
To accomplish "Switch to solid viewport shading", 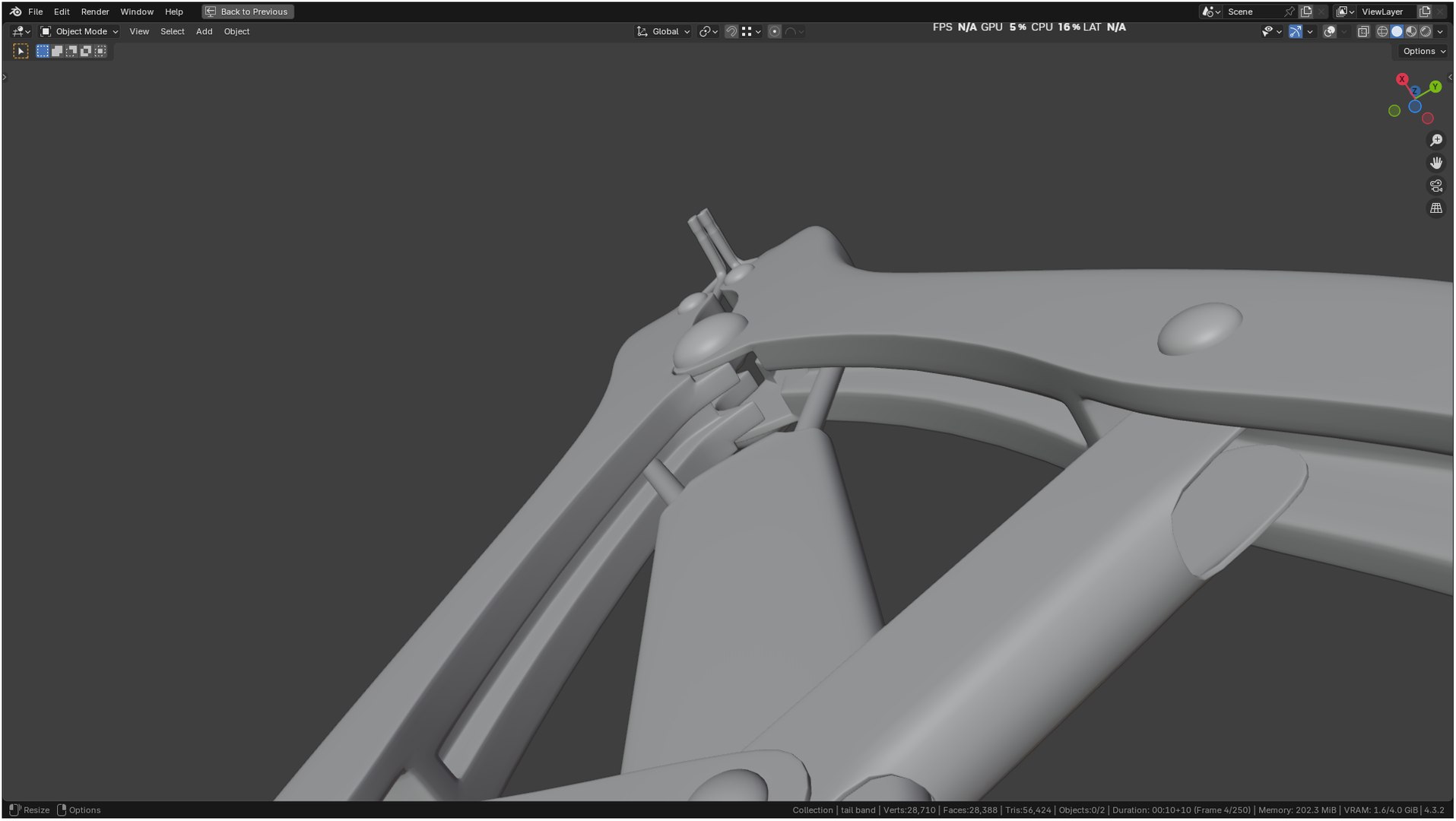I will (x=1397, y=31).
